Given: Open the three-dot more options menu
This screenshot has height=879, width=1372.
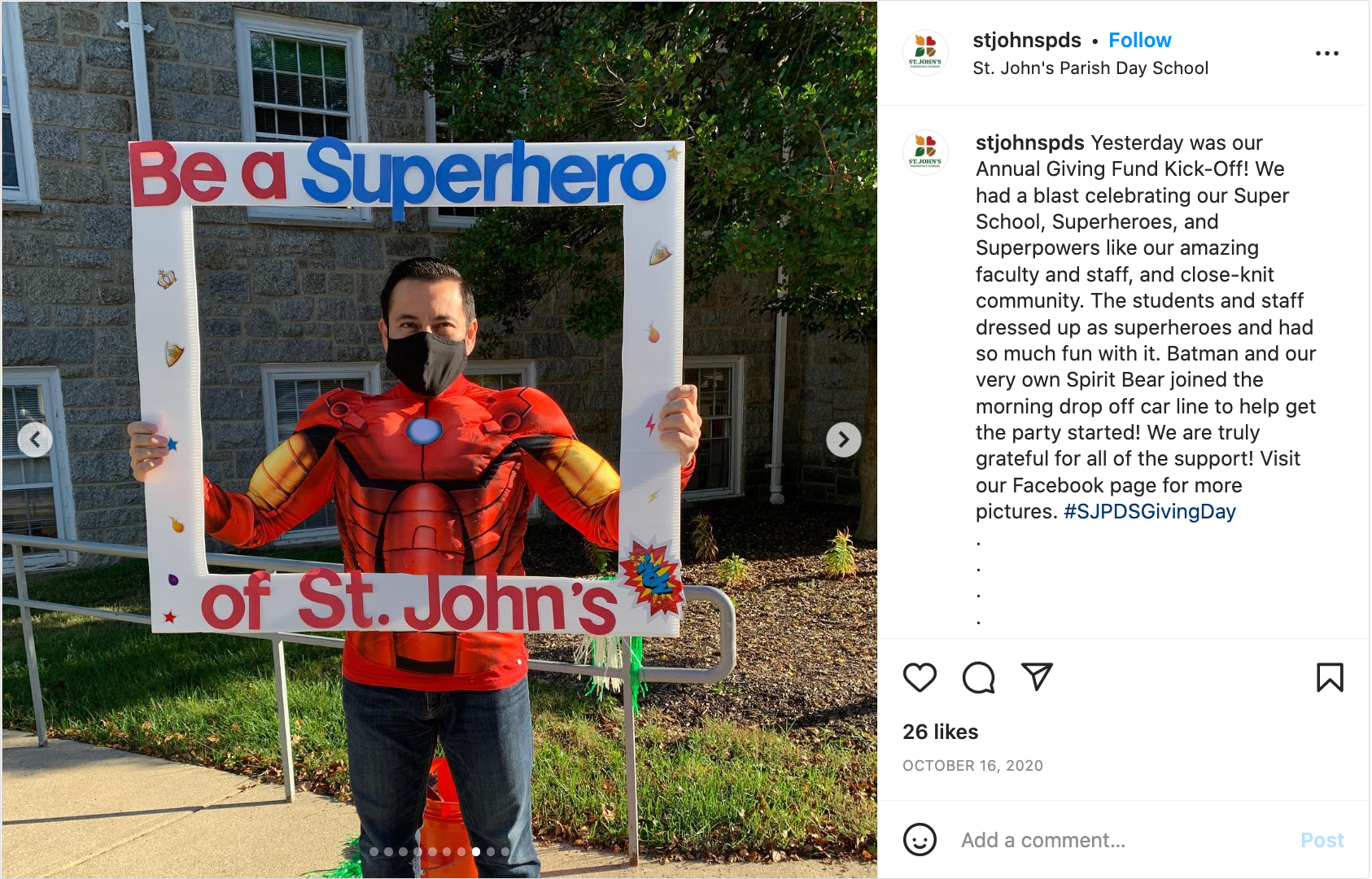Looking at the screenshot, I should [x=1326, y=54].
